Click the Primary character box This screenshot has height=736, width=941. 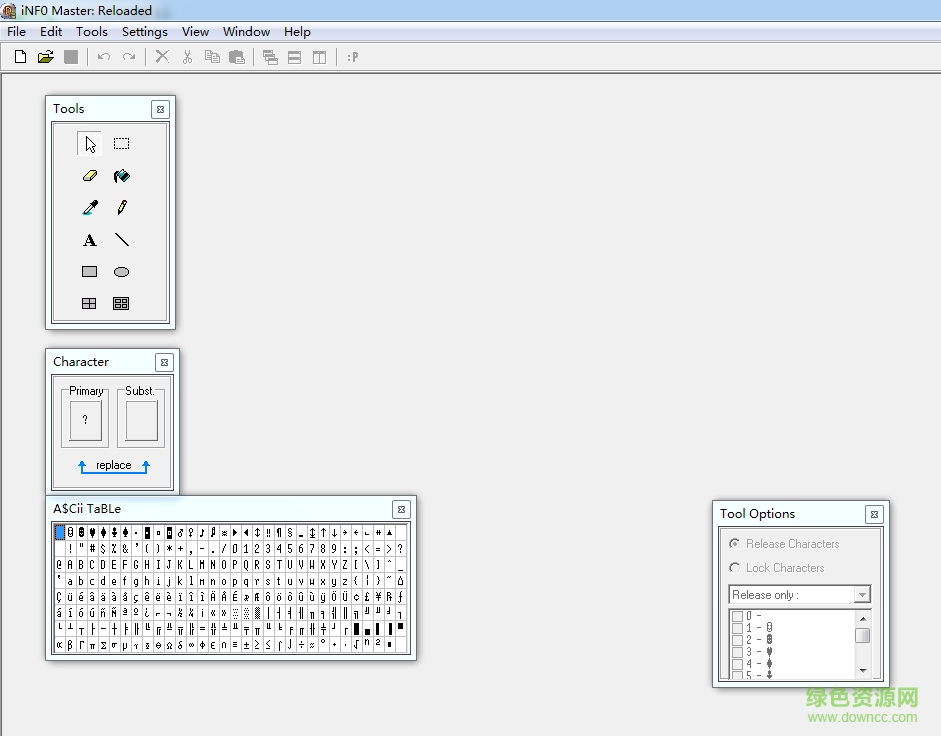click(x=85, y=420)
